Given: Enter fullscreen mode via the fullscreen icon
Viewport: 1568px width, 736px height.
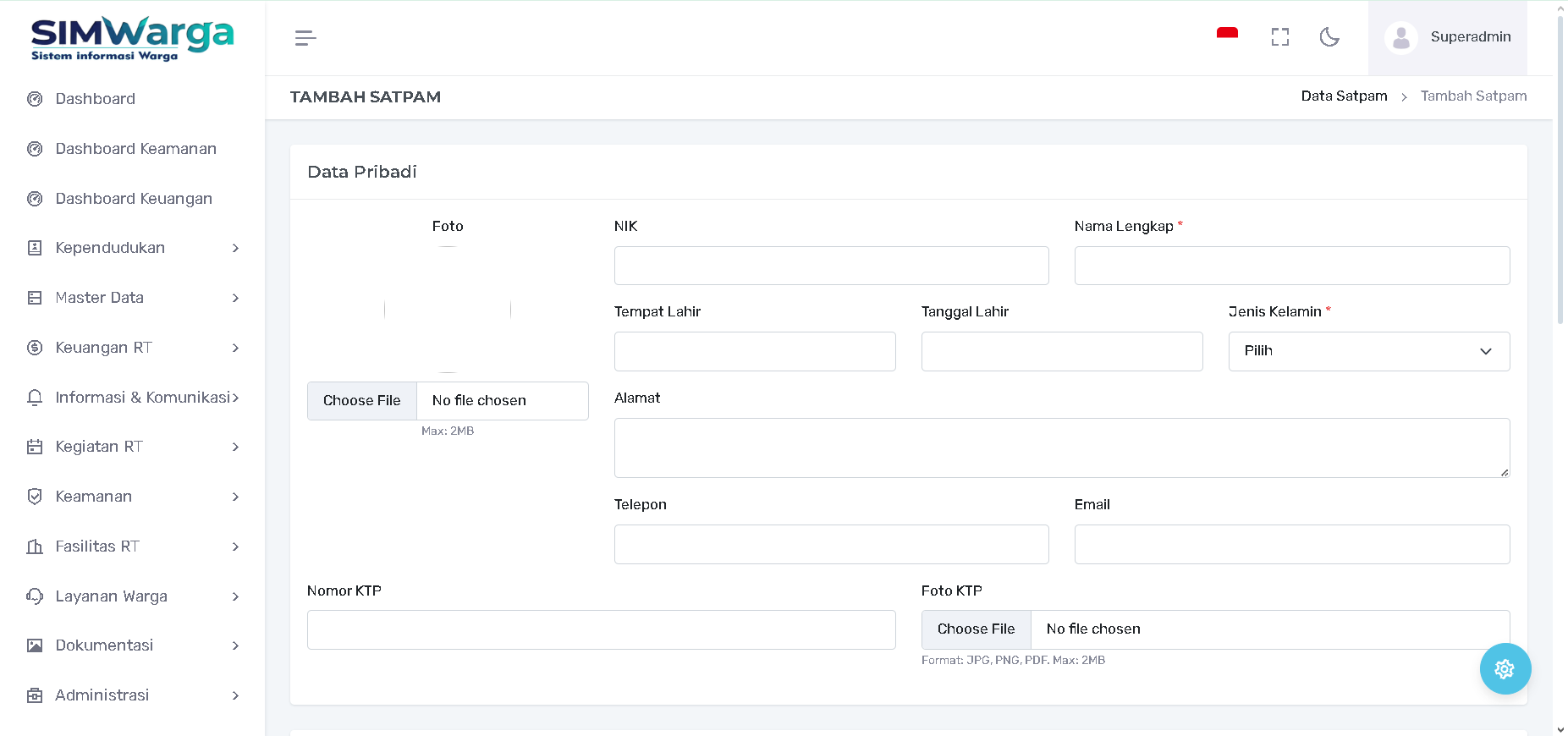Looking at the screenshot, I should [1279, 37].
